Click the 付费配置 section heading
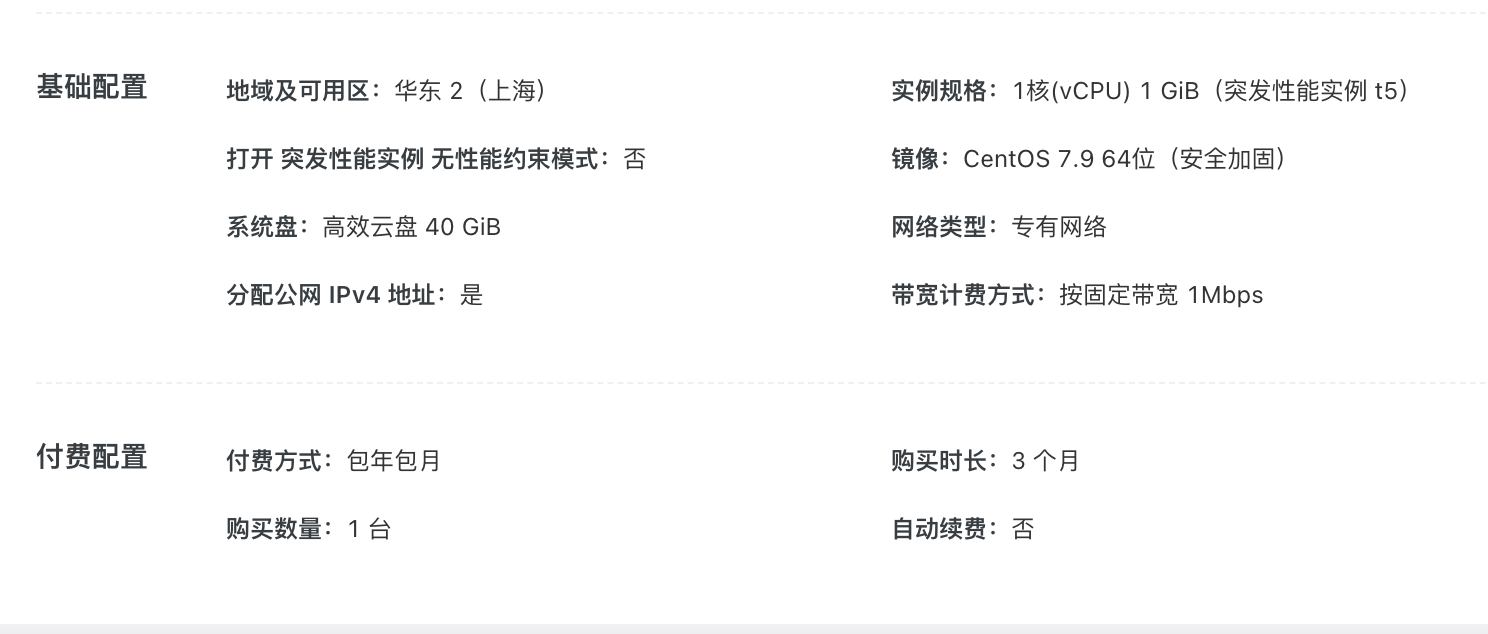 pyautogui.click(x=92, y=458)
